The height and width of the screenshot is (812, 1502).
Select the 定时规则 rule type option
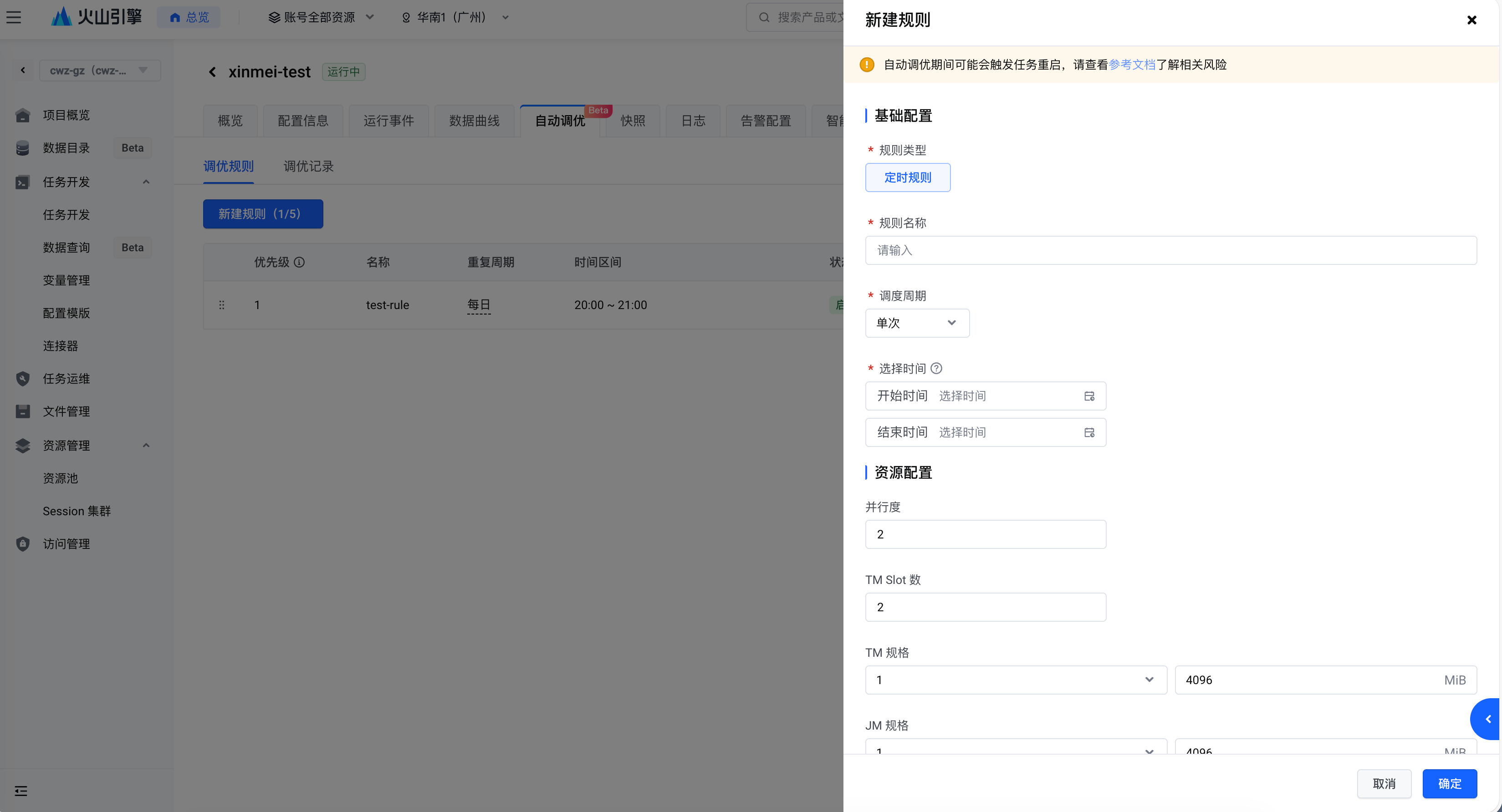tap(907, 178)
